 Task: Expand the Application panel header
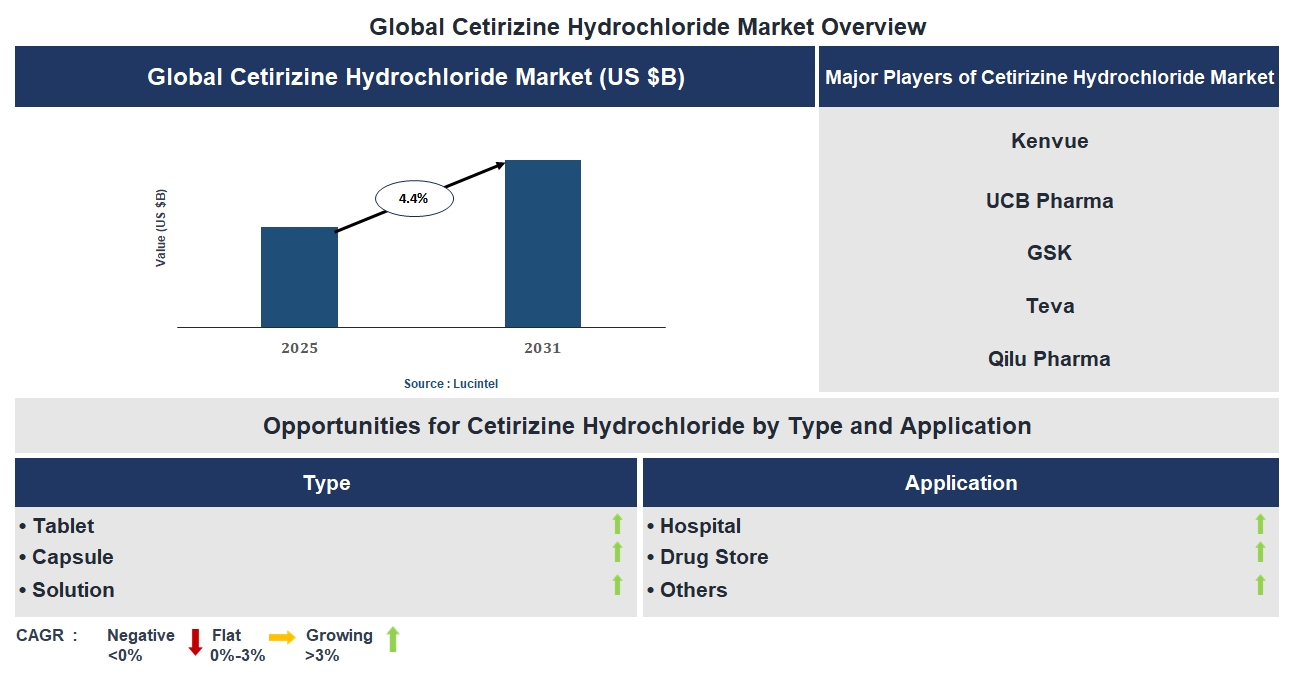[961, 482]
